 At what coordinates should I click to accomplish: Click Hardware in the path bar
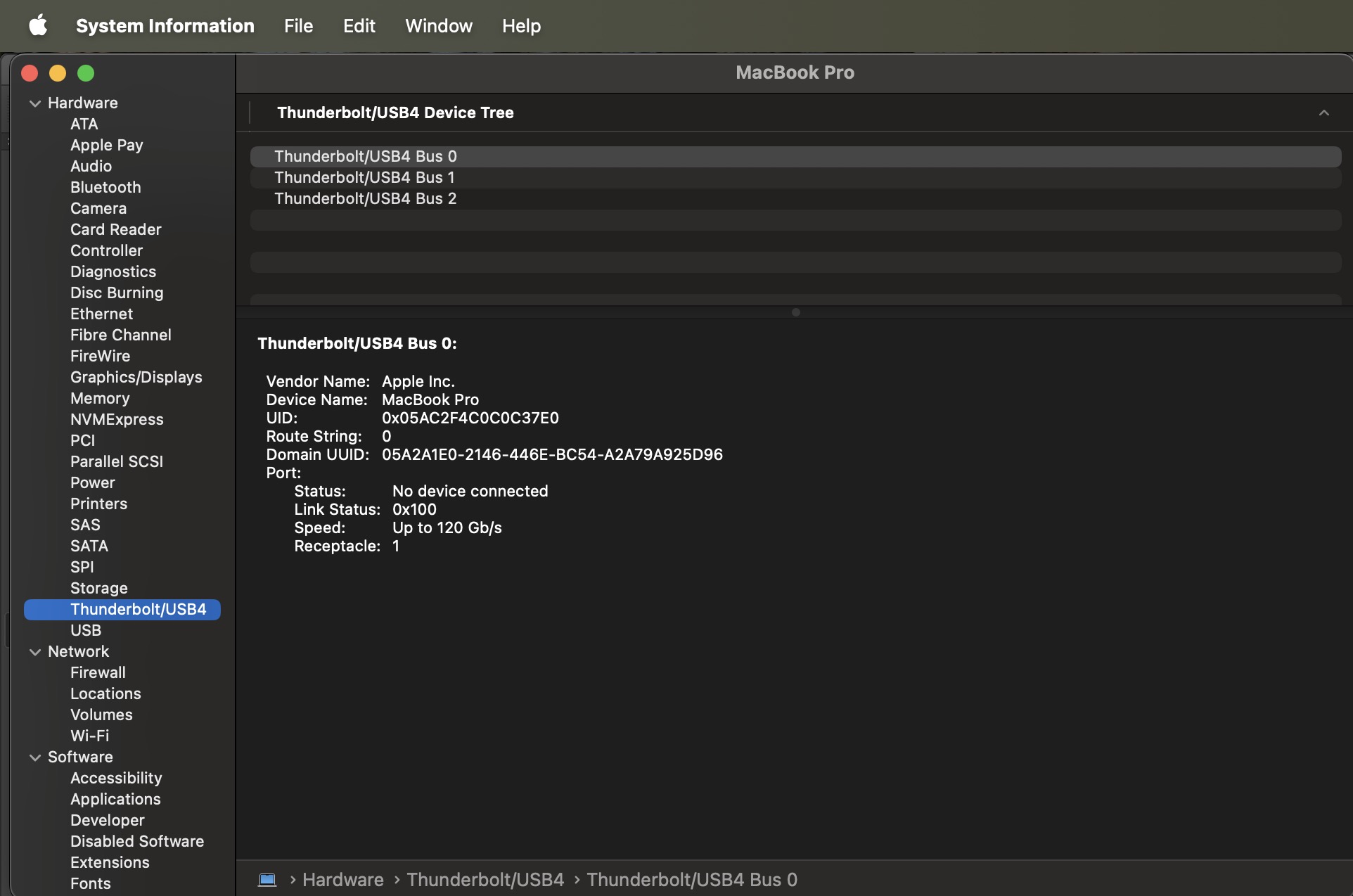[342, 880]
